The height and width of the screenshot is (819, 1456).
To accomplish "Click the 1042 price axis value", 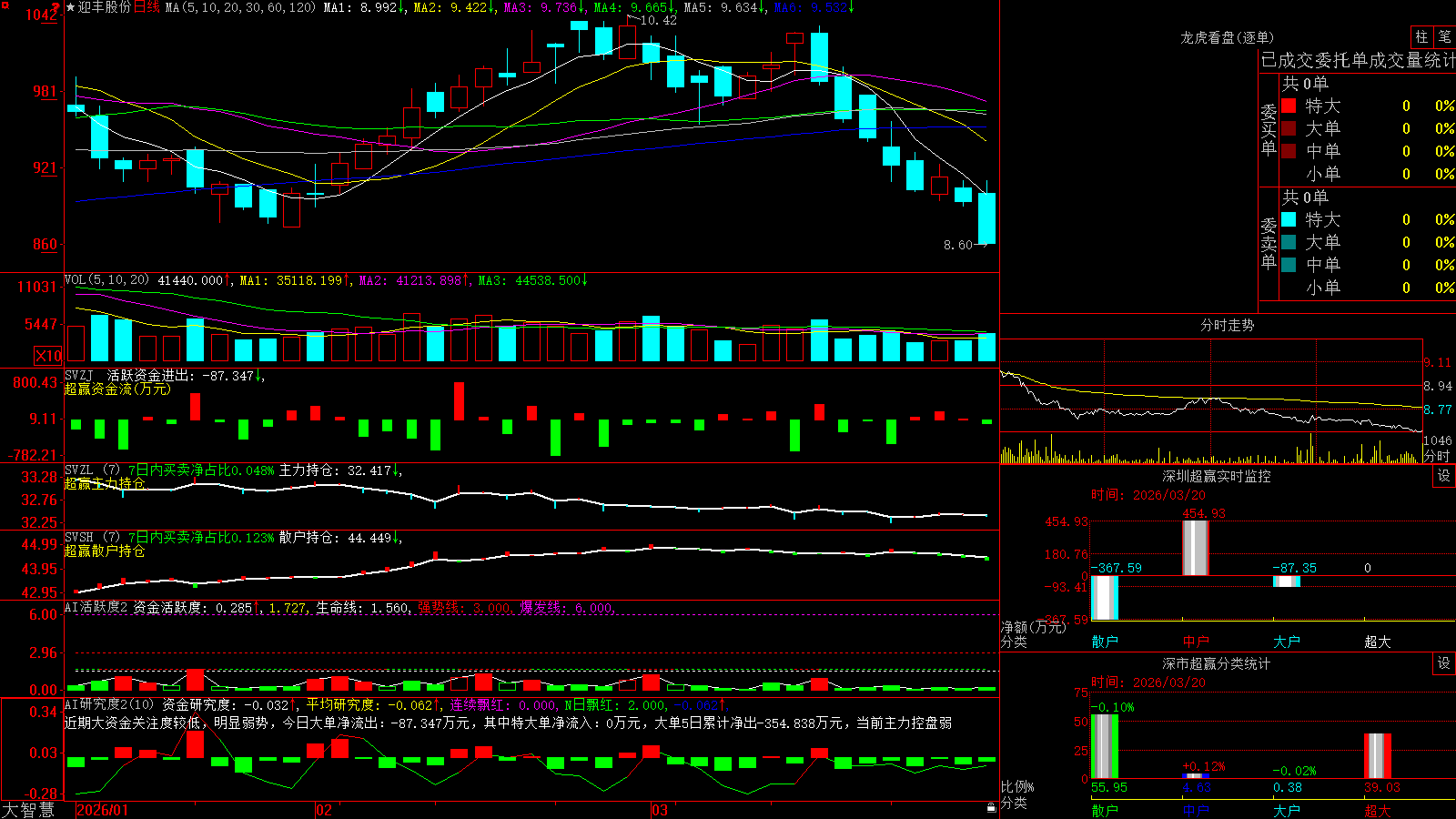I will click(41, 15).
